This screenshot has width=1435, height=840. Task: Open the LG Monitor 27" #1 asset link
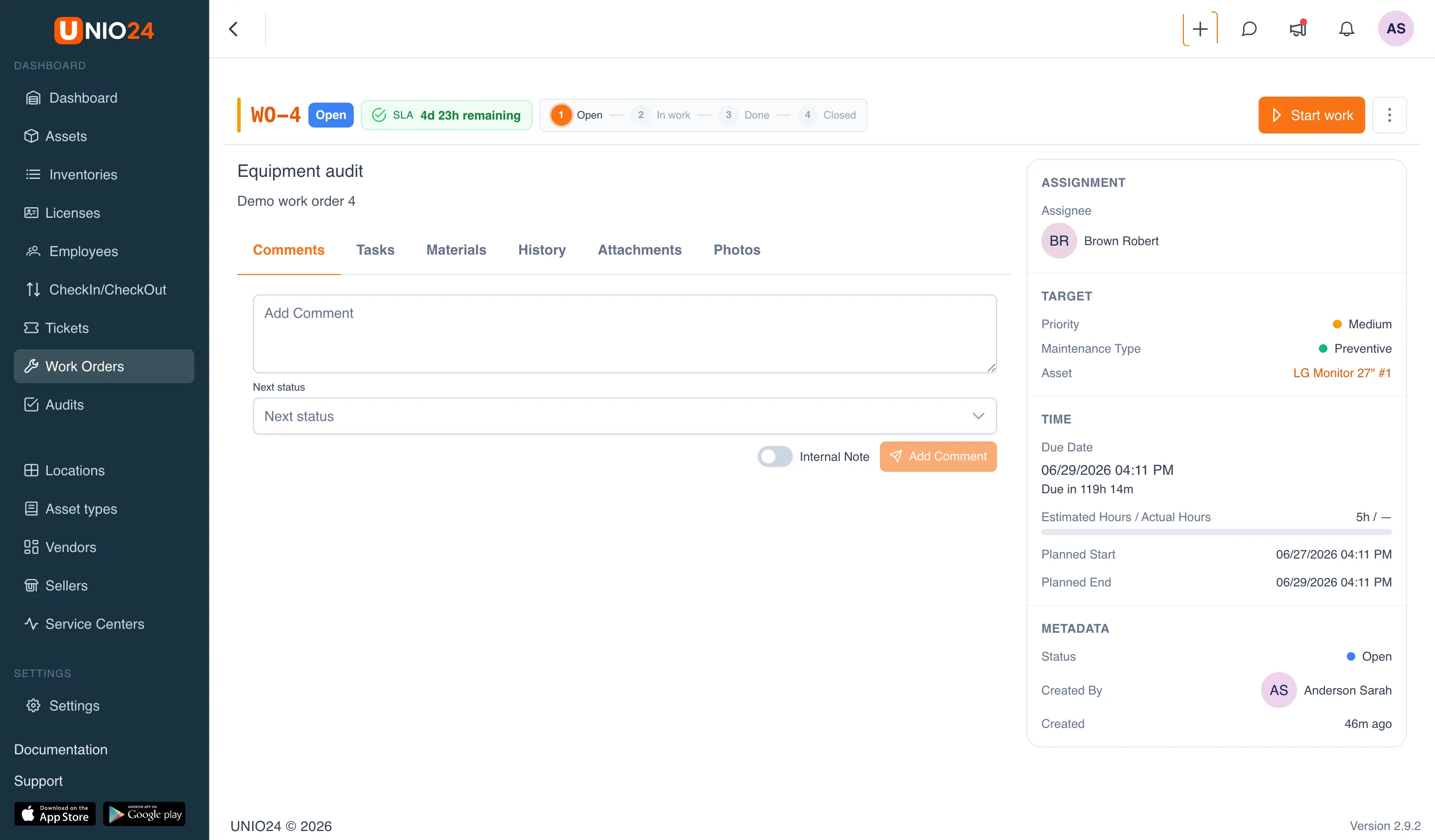click(1342, 373)
